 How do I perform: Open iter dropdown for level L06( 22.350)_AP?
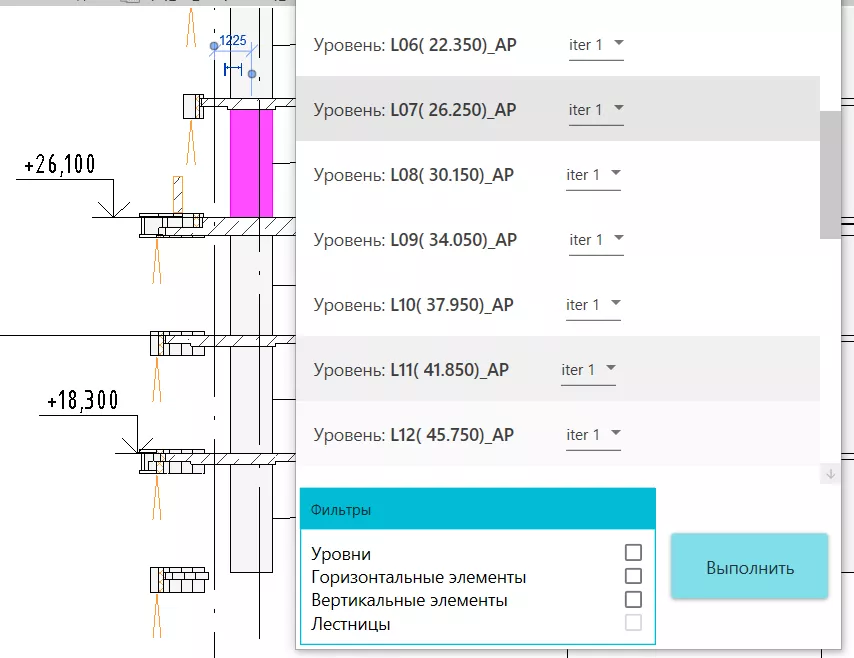click(596, 45)
